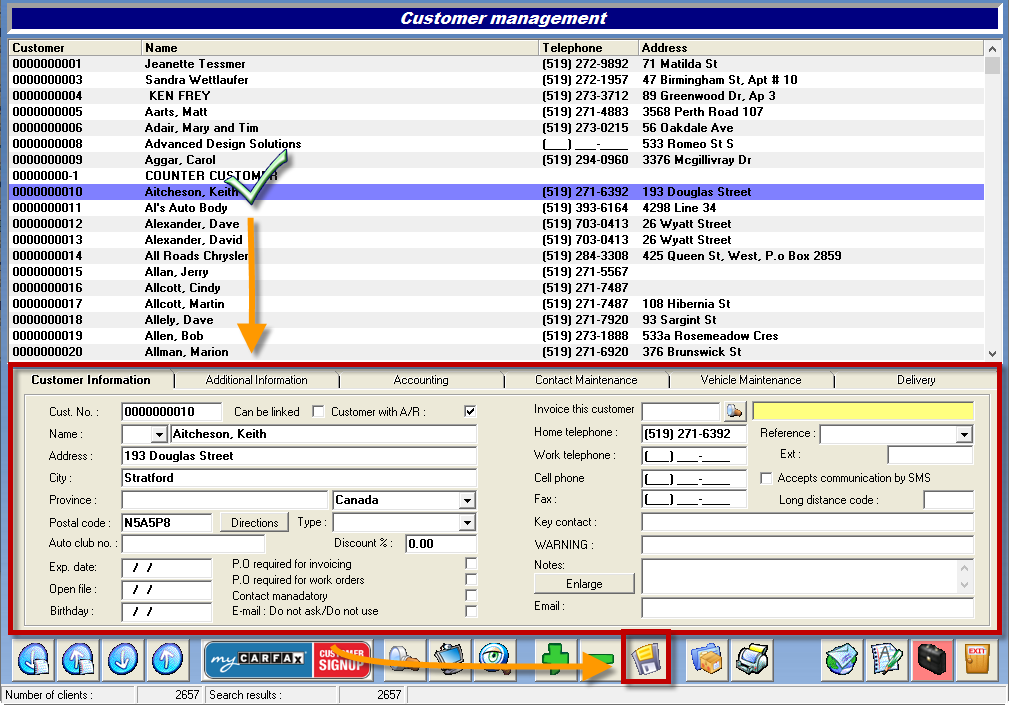This screenshot has height=705, width=1009.
Task: Enable Accepts communication by SMS
Action: tap(766, 478)
